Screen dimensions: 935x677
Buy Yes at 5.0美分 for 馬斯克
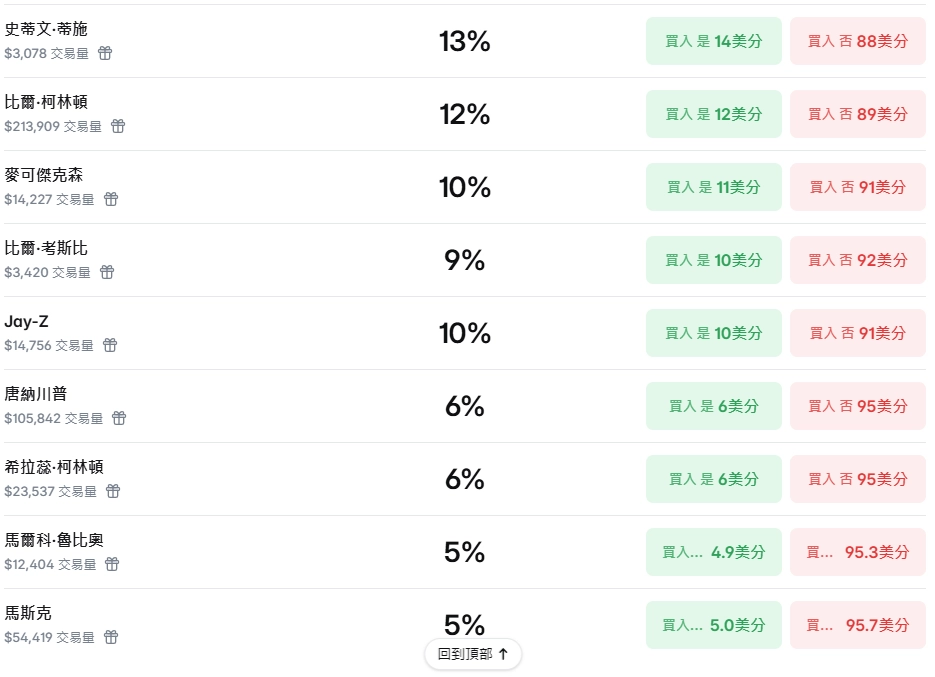tap(713, 625)
